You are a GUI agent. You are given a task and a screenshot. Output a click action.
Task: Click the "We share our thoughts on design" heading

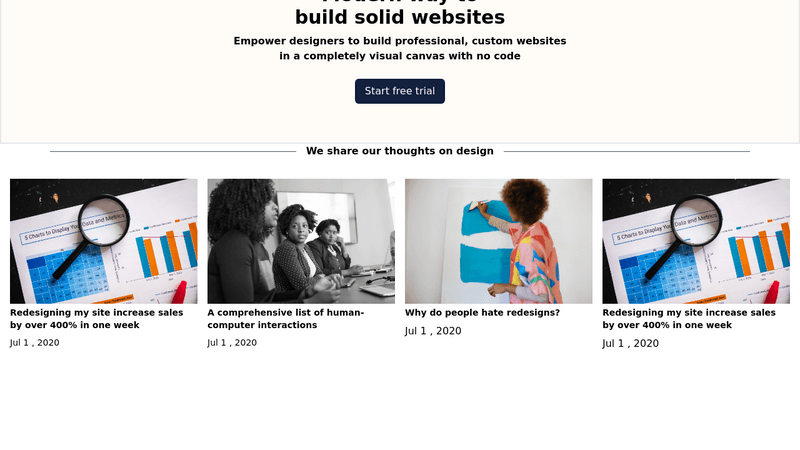400,151
